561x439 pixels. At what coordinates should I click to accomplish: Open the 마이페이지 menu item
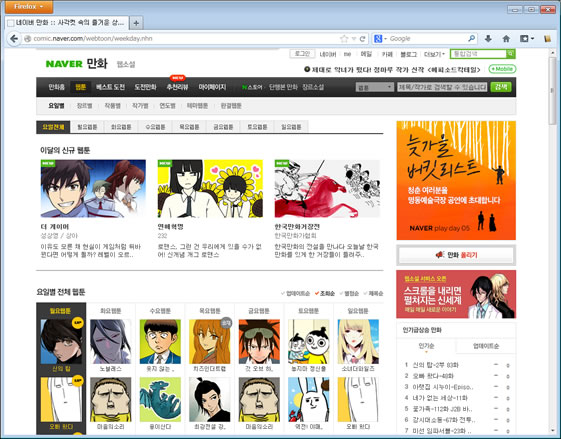pos(212,87)
